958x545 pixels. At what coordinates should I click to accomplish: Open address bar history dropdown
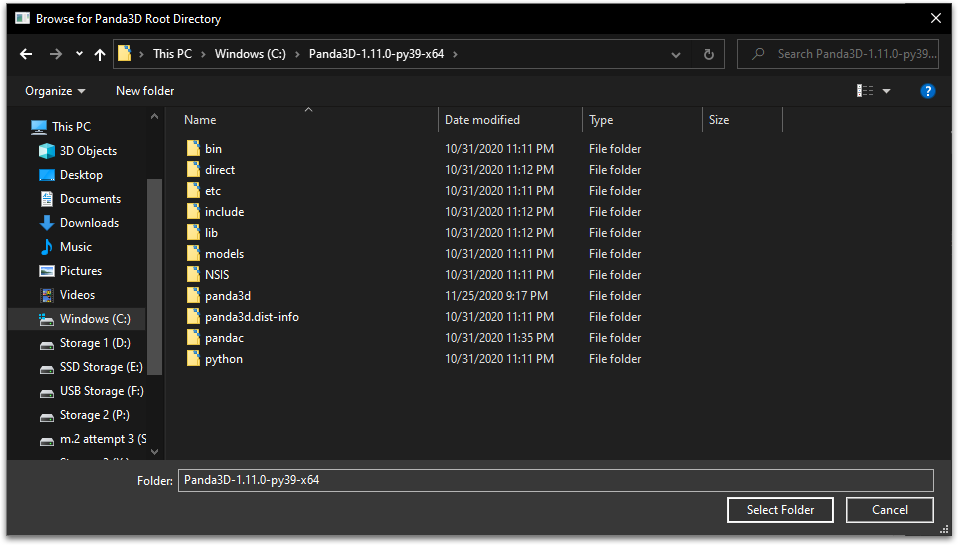pyautogui.click(x=676, y=54)
